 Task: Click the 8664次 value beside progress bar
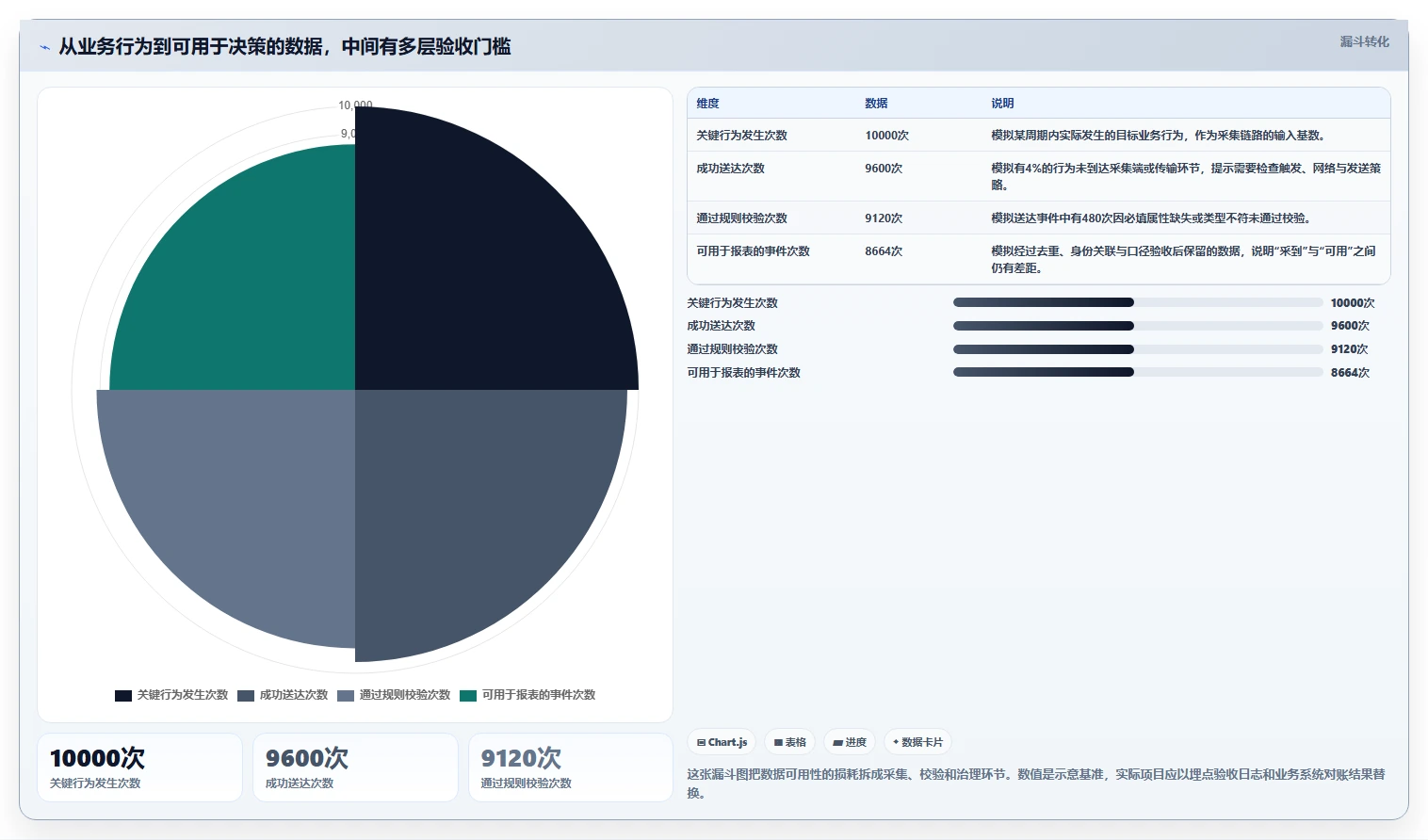[x=1350, y=373]
